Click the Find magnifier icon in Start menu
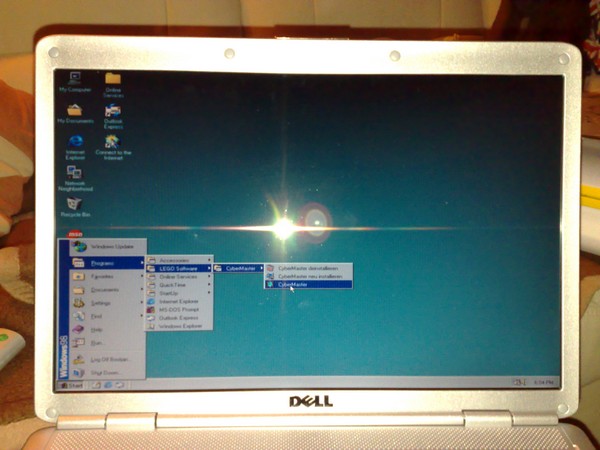Screen dimensions: 600x450 79,316
